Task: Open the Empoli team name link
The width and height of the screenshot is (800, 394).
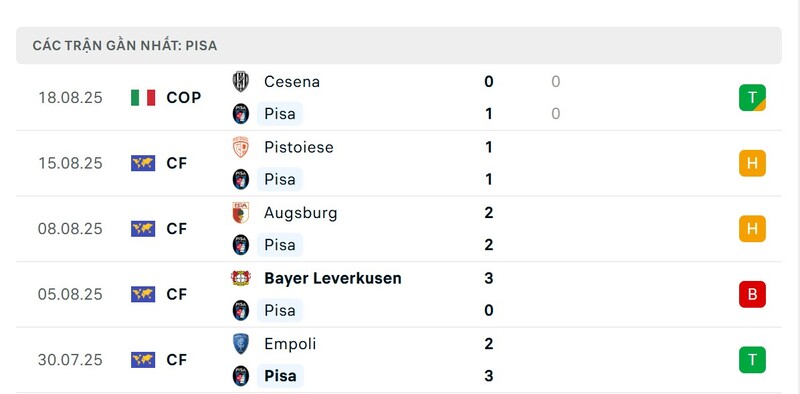Action: (290, 344)
